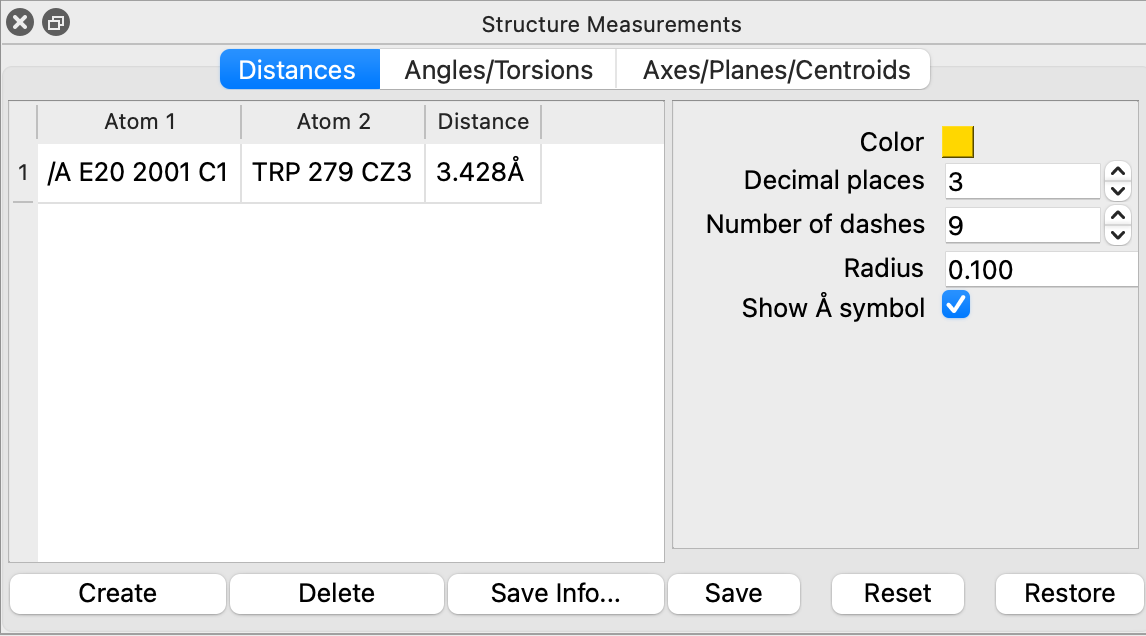Increase the Number of dashes stepper
This screenshot has width=1146, height=636.
pos(1118,215)
